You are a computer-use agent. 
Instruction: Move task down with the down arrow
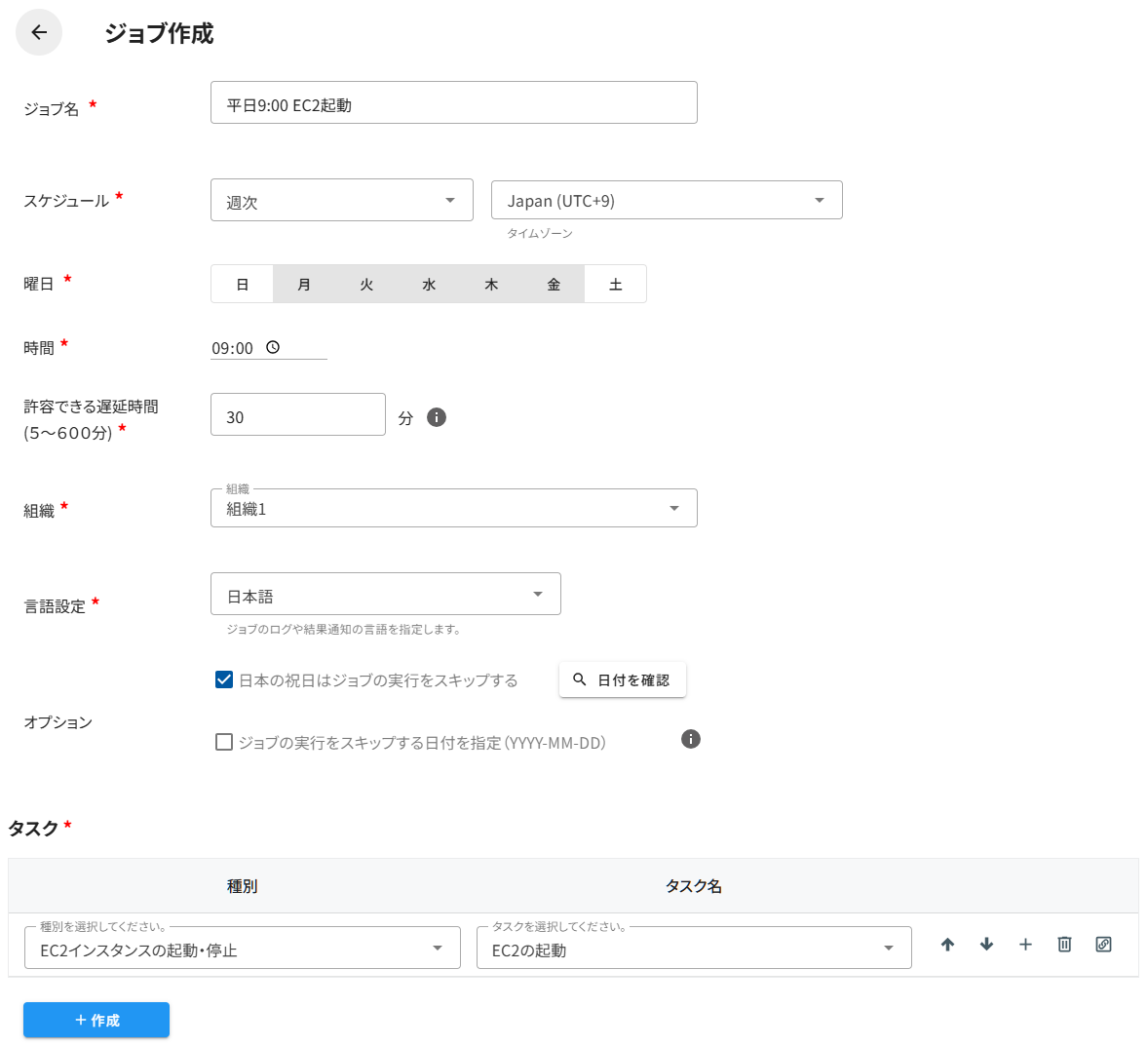(x=986, y=945)
